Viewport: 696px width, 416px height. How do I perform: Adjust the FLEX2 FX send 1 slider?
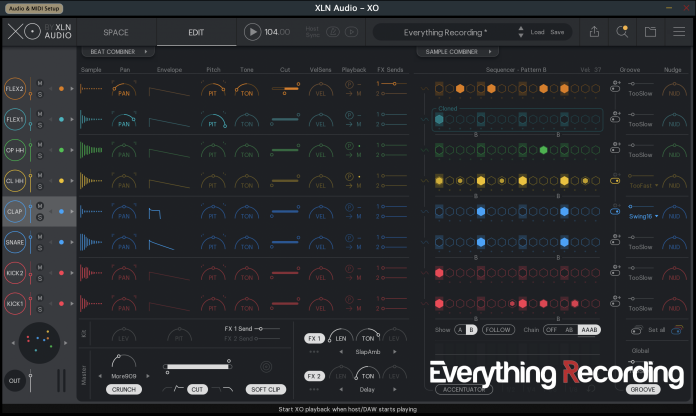point(394,83)
